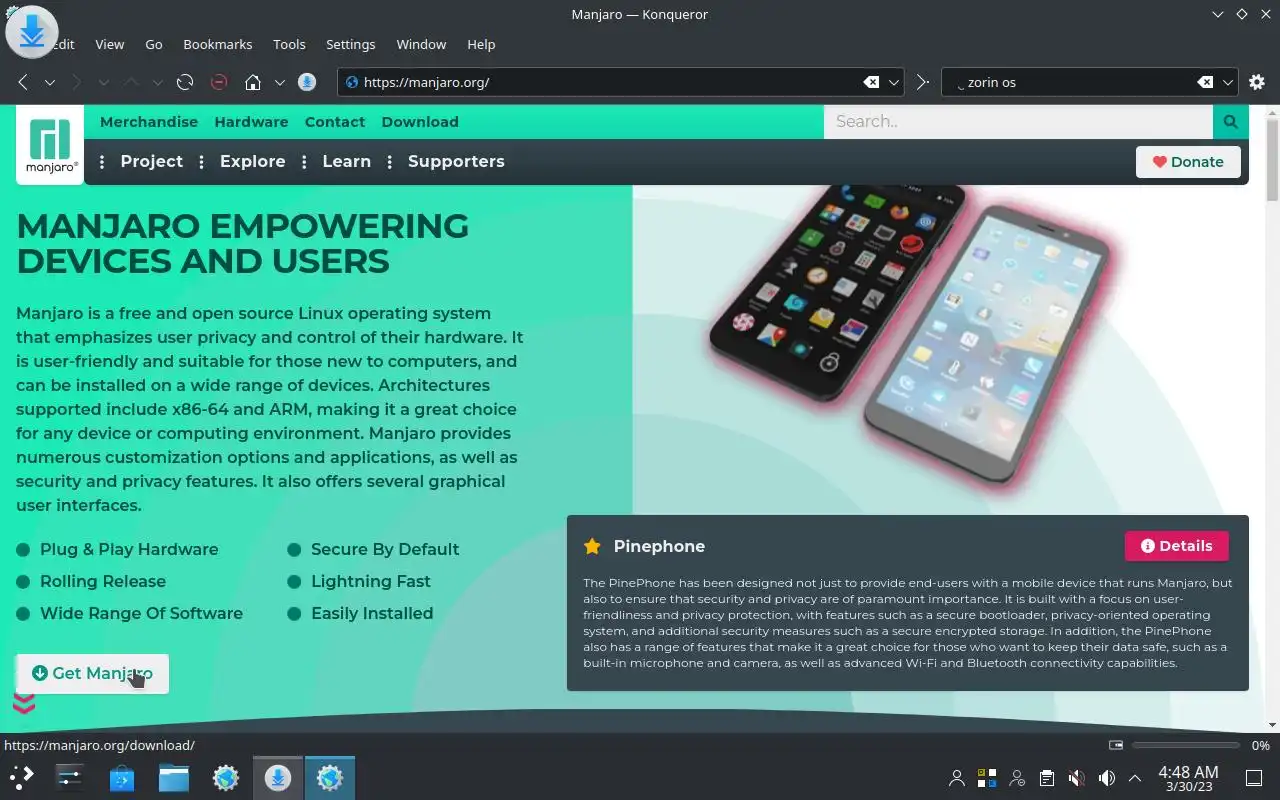Expand the URL bar history dropdown
The height and width of the screenshot is (800, 1280).
click(x=895, y=82)
